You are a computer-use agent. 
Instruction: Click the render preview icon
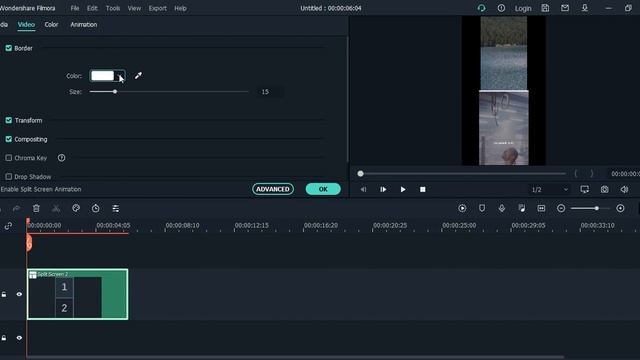(x=462, y=208)
